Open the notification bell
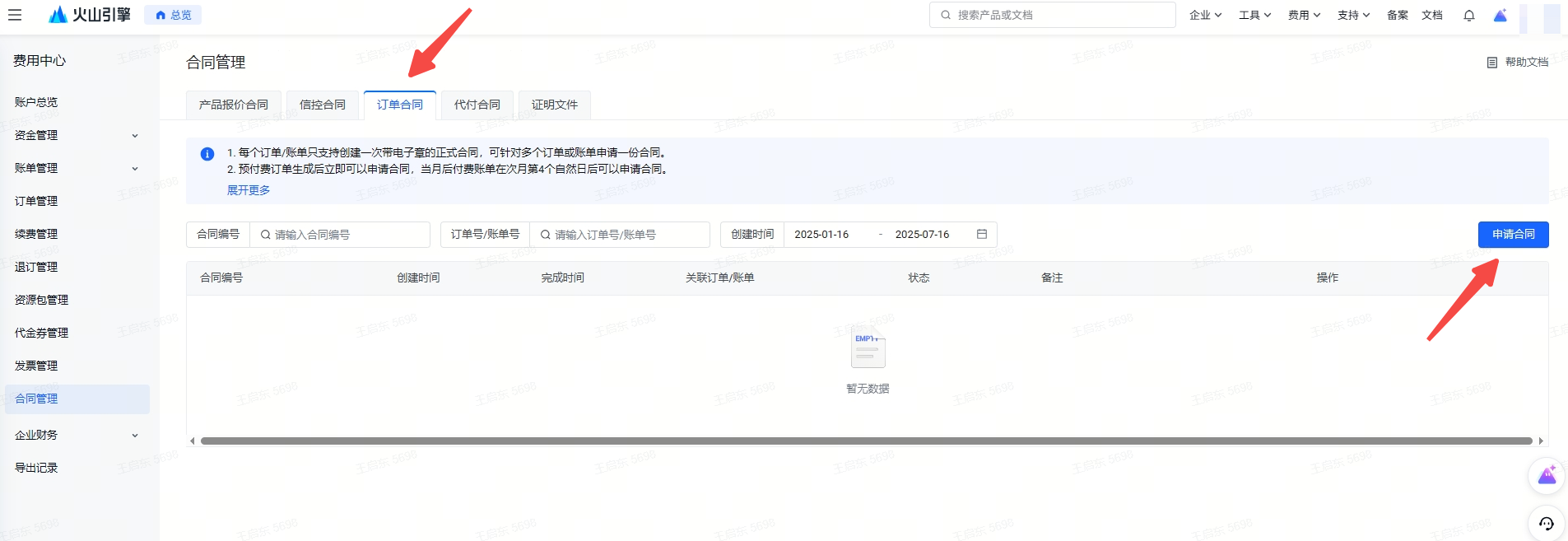This screenshot has width=1568, height=541. [1468, 16]
